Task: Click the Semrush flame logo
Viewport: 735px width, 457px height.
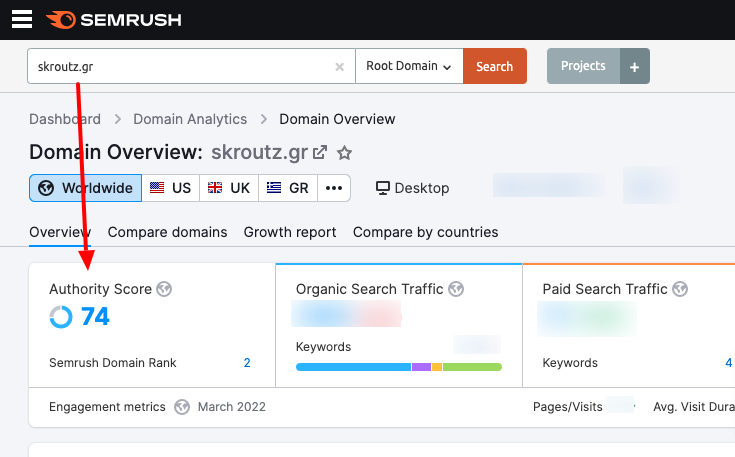Action: point(61,20)
